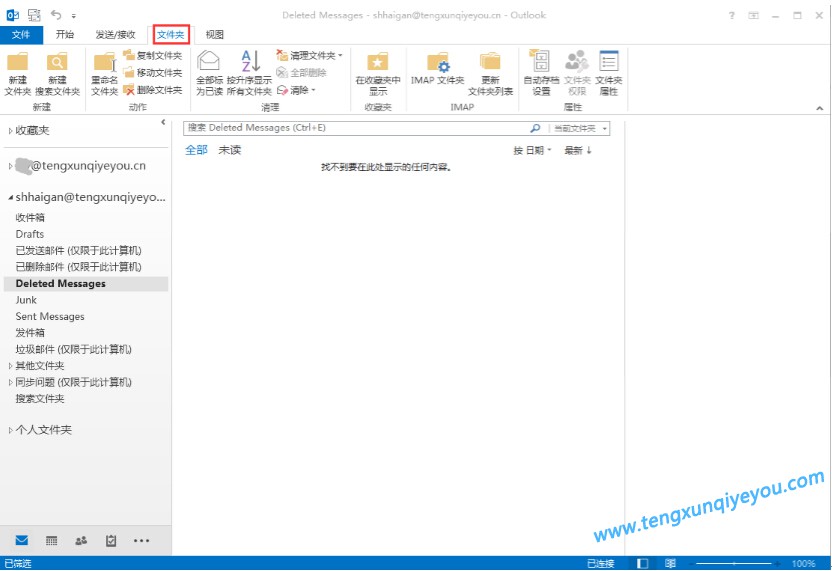832x571 pixels.
Task: Expand Personal Folders (个人文件夹)
Action: 10,430
